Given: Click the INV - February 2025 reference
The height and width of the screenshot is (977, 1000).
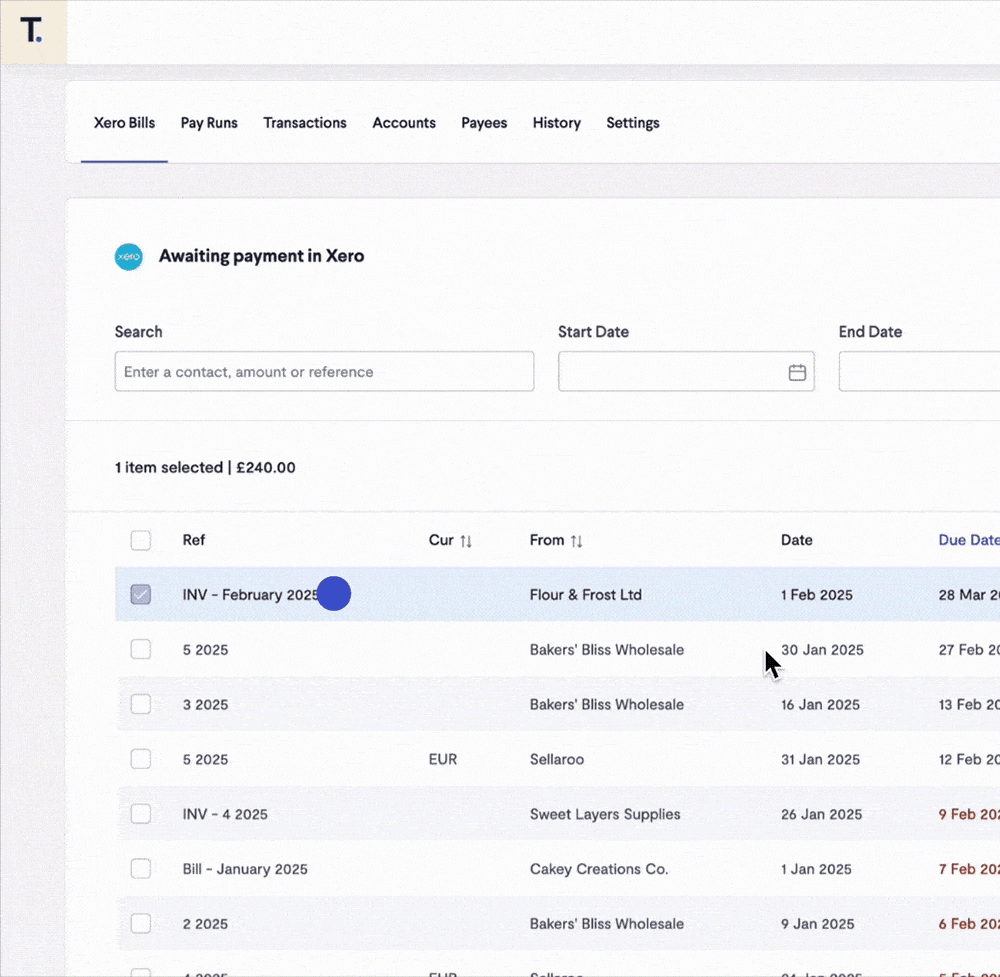Looking at the screenshot, I should [x=250, y=594].
